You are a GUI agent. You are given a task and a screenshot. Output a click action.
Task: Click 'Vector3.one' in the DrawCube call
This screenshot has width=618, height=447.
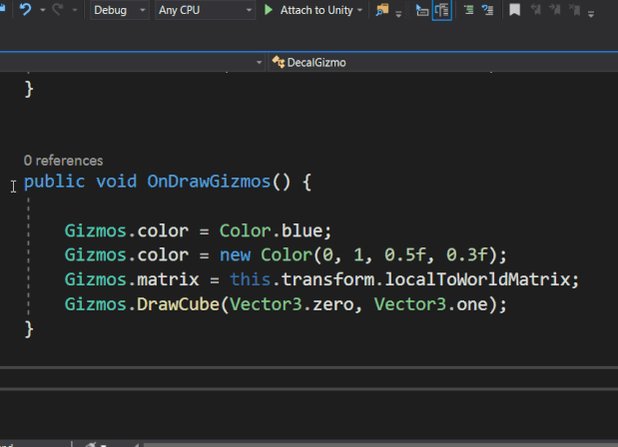(431, 304)
